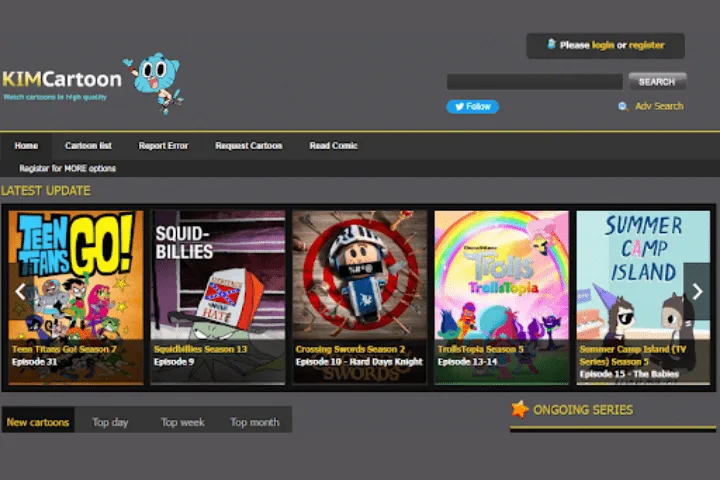Click the SEARCH button
The image size is (720, 480).
click(x=657, y=82)
